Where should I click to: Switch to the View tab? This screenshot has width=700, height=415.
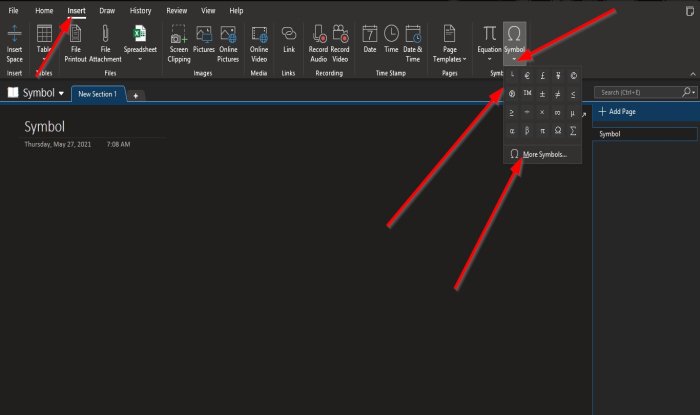tap(208, 10)
